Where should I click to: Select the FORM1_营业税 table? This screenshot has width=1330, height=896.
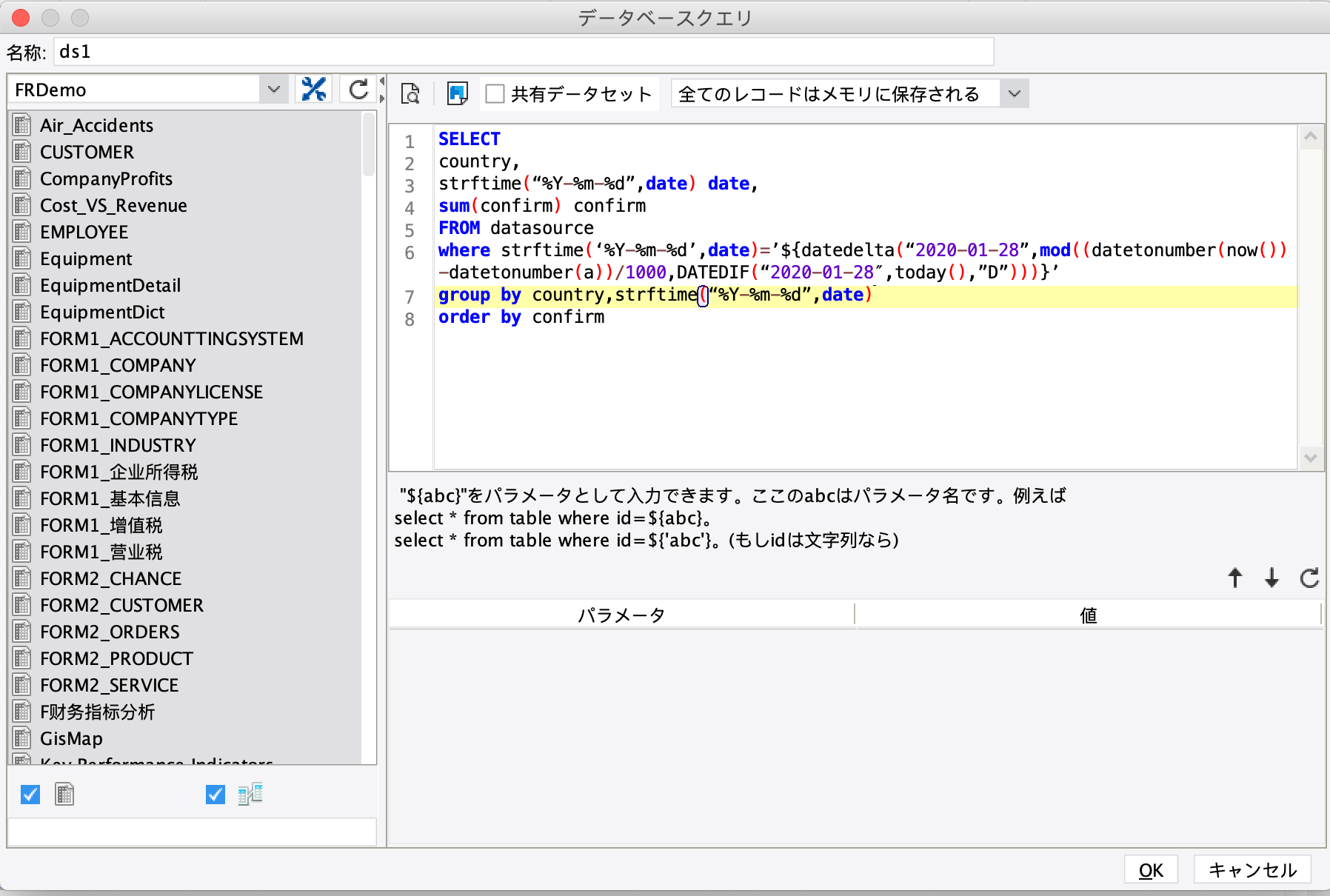click(101, 552)
